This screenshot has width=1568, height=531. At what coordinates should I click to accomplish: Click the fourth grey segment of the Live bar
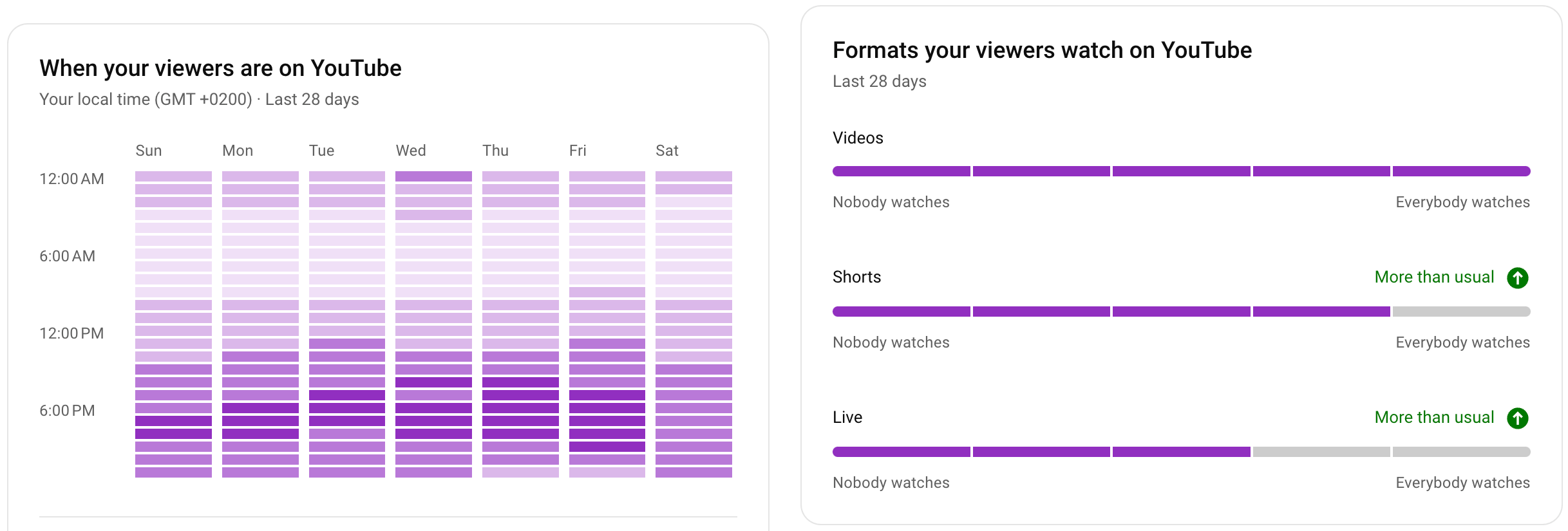(x=1321, y=452)
